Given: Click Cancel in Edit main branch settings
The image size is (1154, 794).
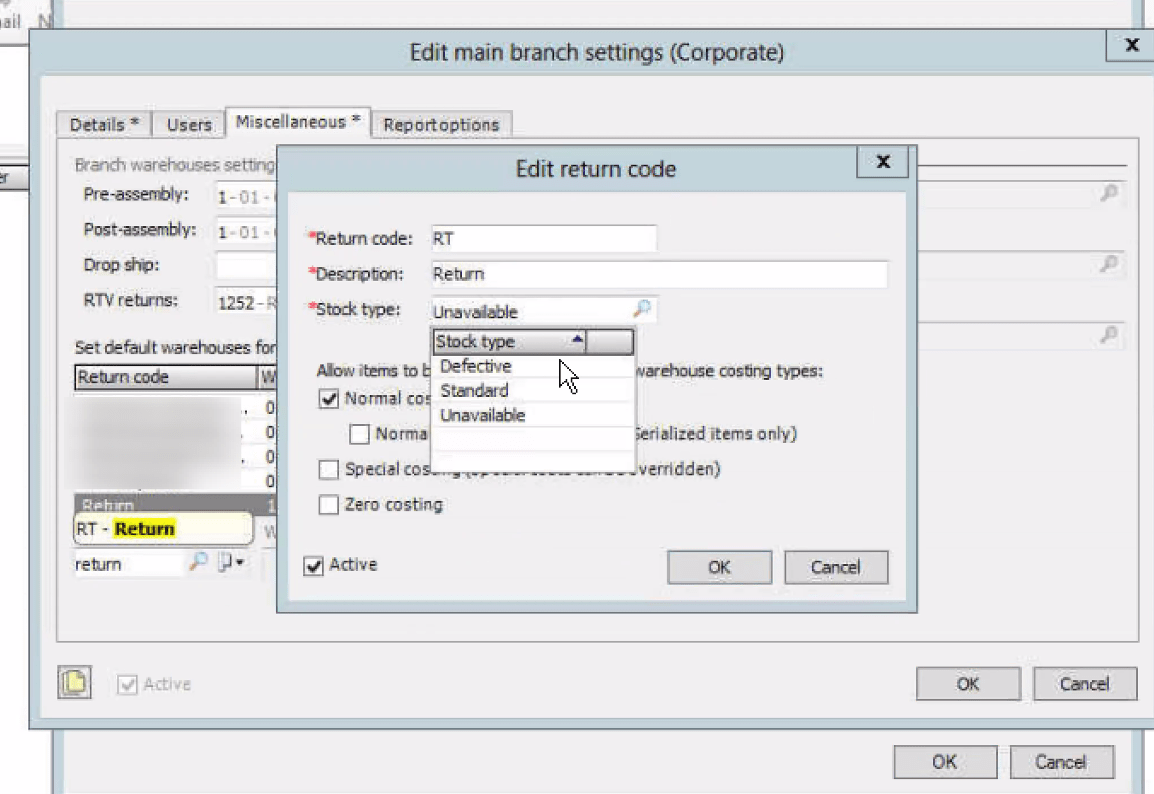Looking at the screenshot, I should (x=1084, y=684).
